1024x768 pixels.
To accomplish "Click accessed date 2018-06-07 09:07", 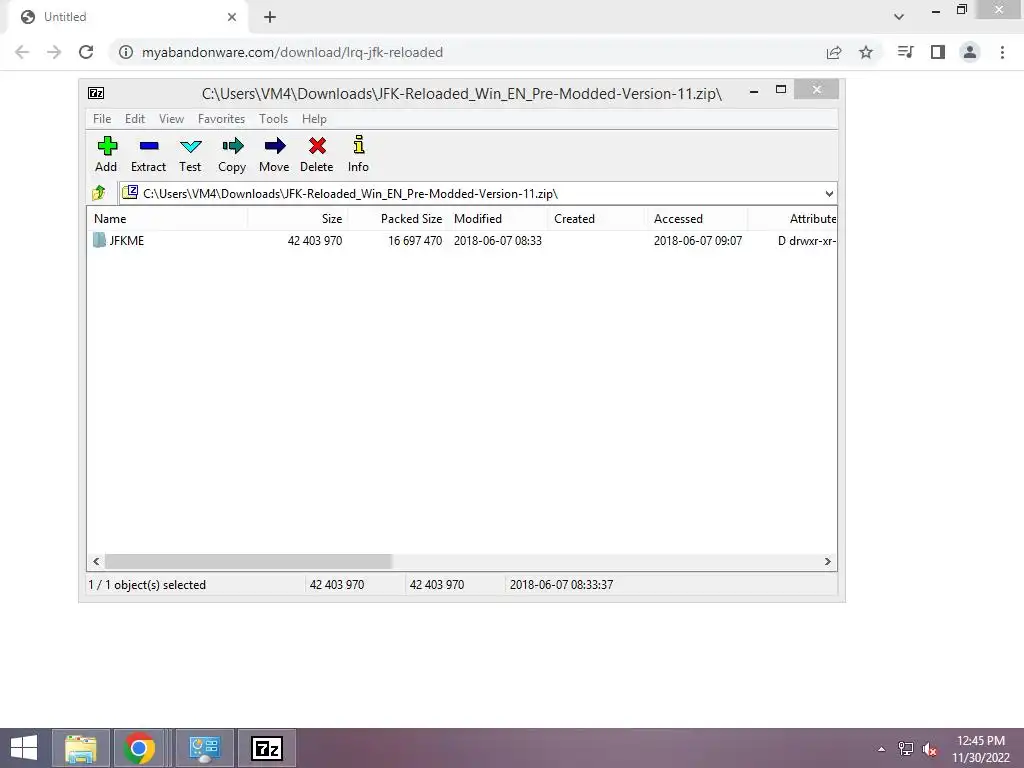I will pyautogui.click(x=697, y=240).
